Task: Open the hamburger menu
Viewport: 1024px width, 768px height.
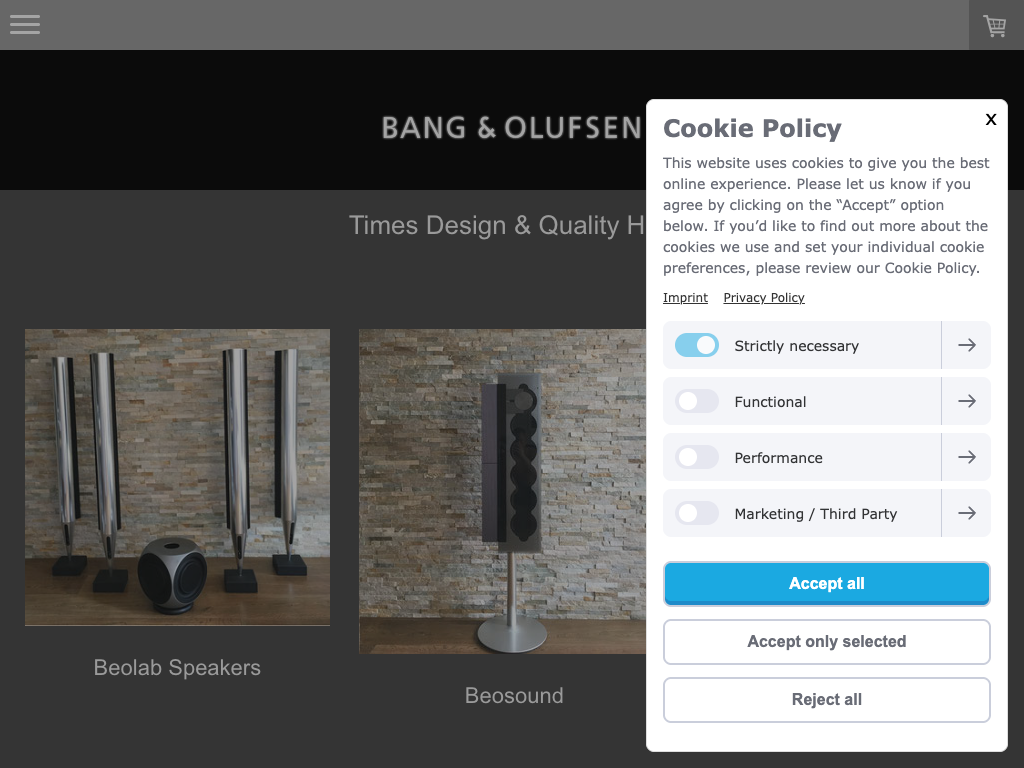Action: click(x=25, y=25)
